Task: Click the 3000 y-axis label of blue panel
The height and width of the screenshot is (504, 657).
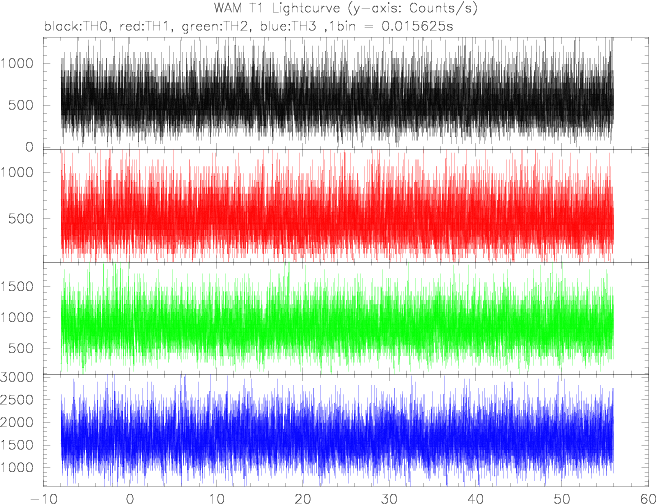Action: click(x=17, y=377)
